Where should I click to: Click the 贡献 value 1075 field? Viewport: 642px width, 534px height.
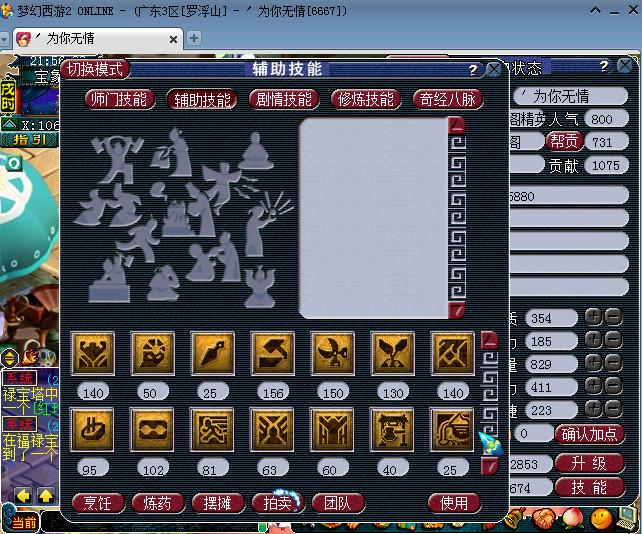coord(606,165)
